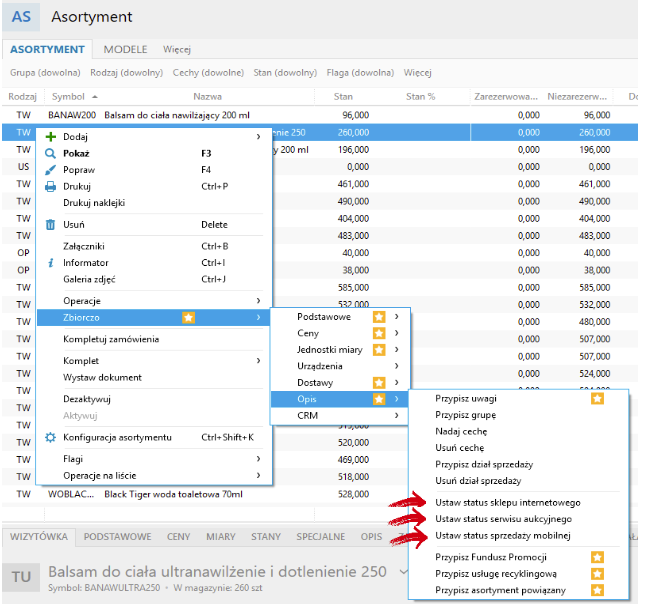Open the CRM submenu

pyautogui.click(x=340, y=416)
